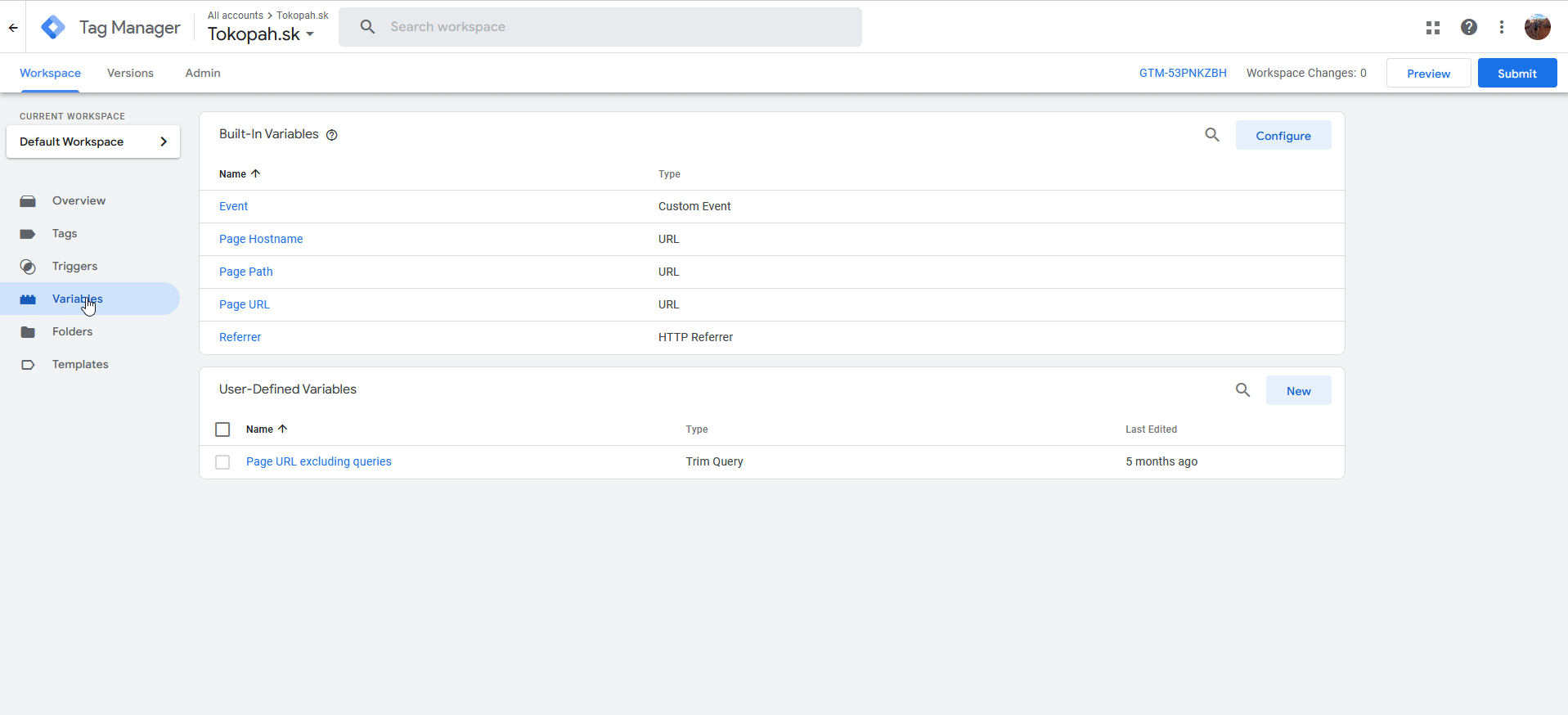Click the Custom Event type cell
Viewport: 1568px width, 715px height.
click(694, 206)
